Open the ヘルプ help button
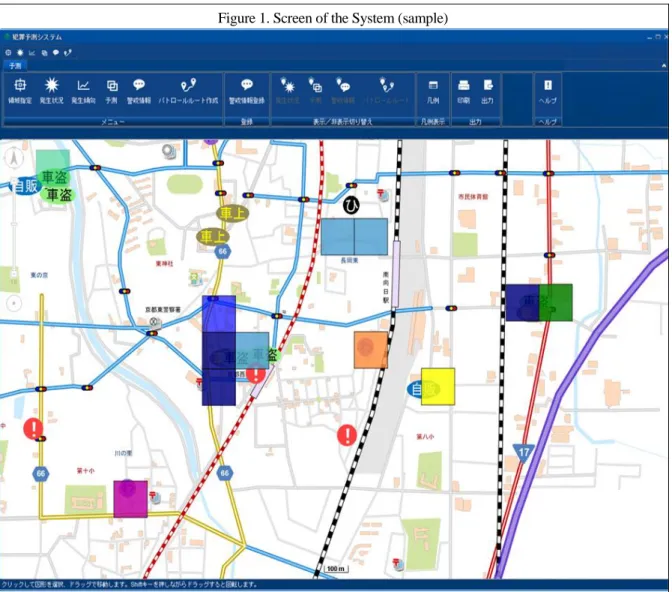 [x=548, y=91]
